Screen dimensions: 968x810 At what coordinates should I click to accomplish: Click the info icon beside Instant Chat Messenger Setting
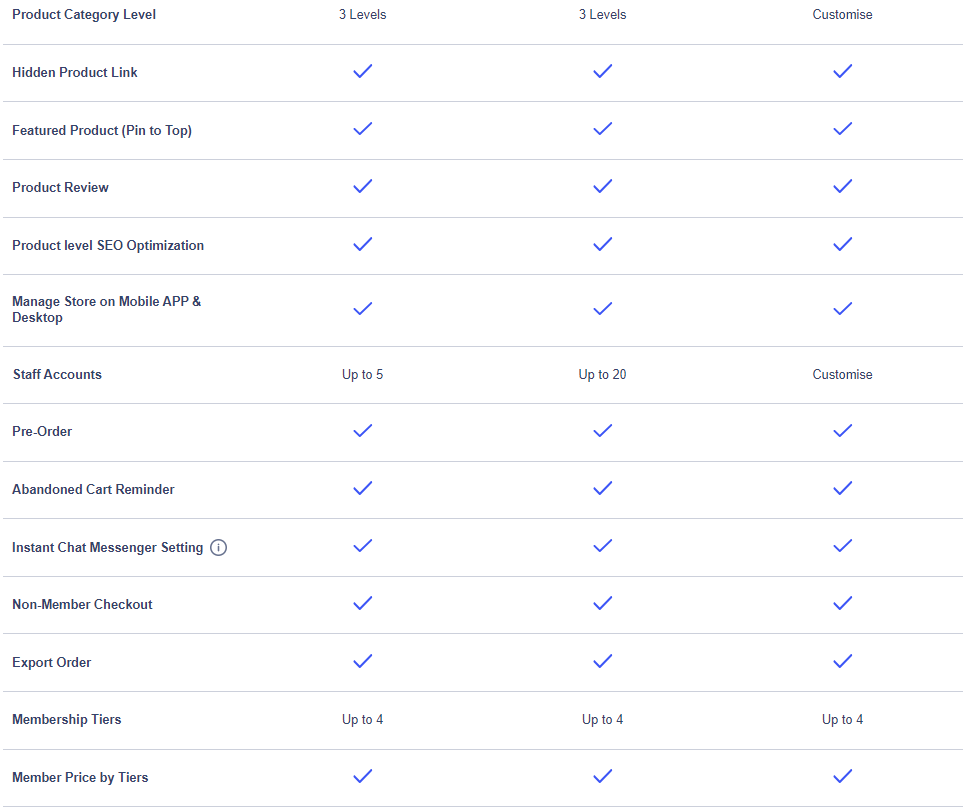point(219,548)
